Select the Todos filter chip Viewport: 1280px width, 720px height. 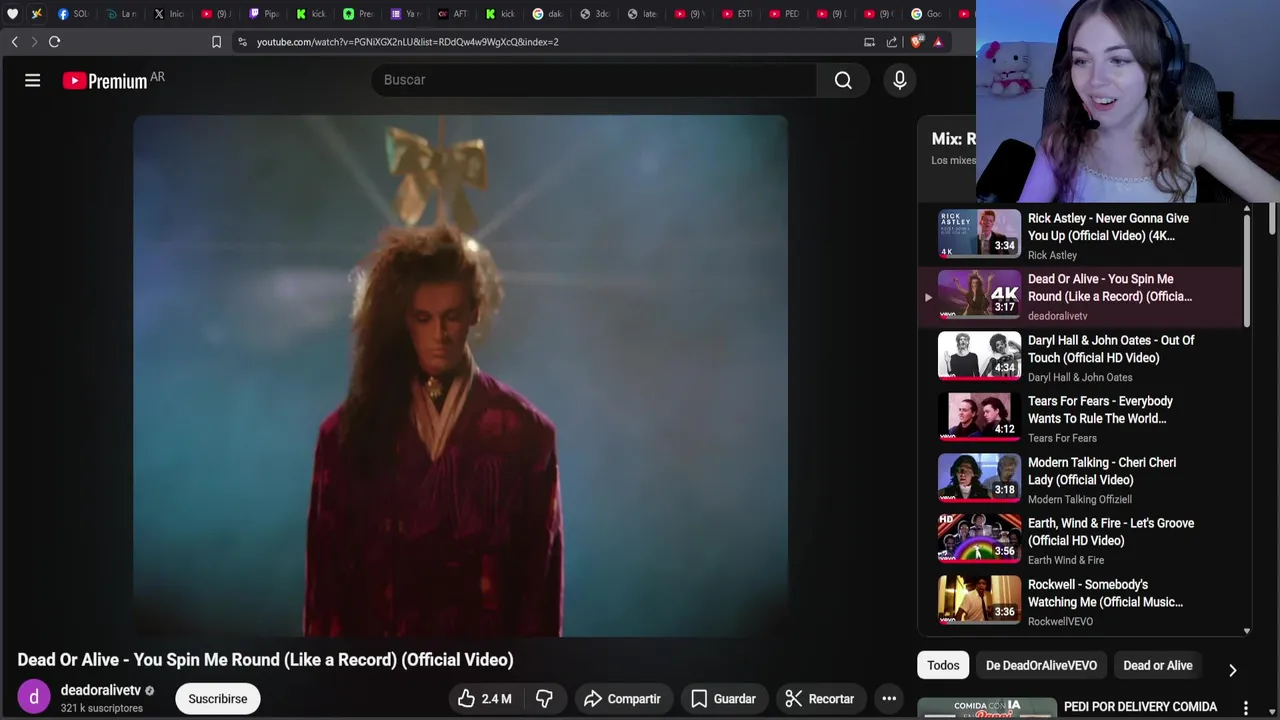(x=943, y=665)
